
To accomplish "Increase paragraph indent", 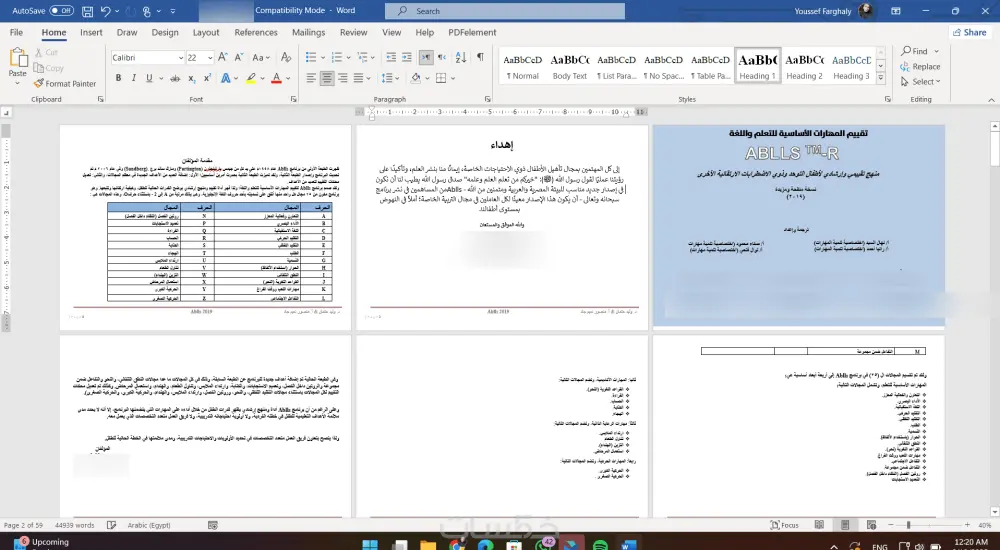I will coord(407,57).
